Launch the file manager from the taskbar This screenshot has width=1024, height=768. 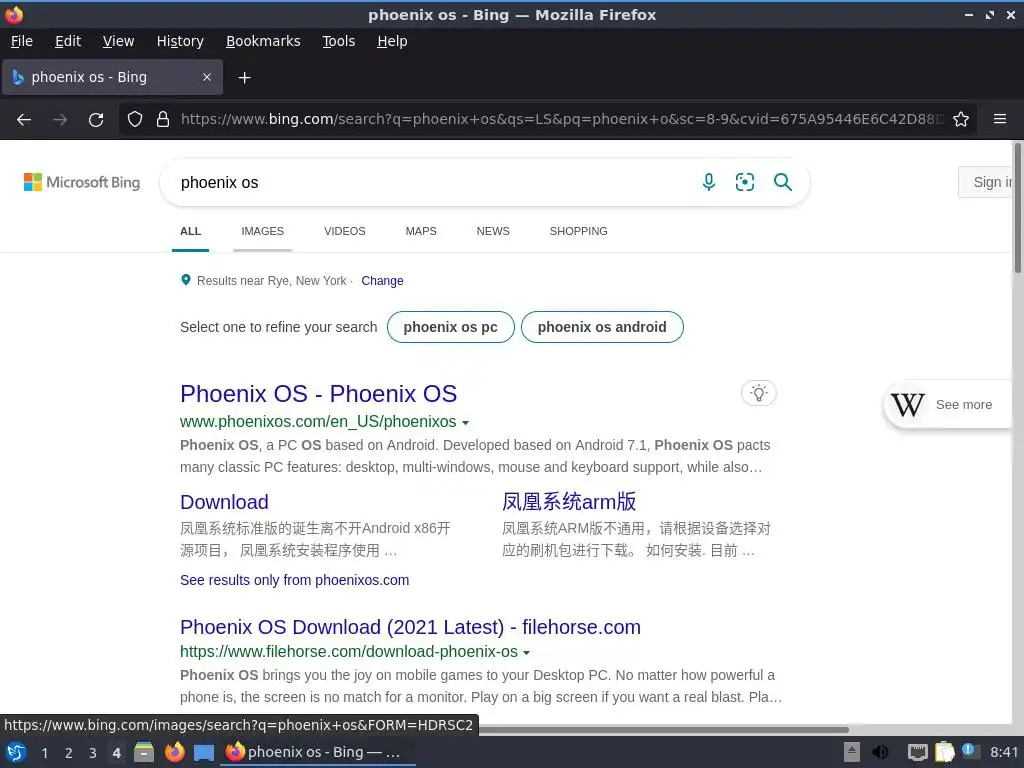[144, 752]
